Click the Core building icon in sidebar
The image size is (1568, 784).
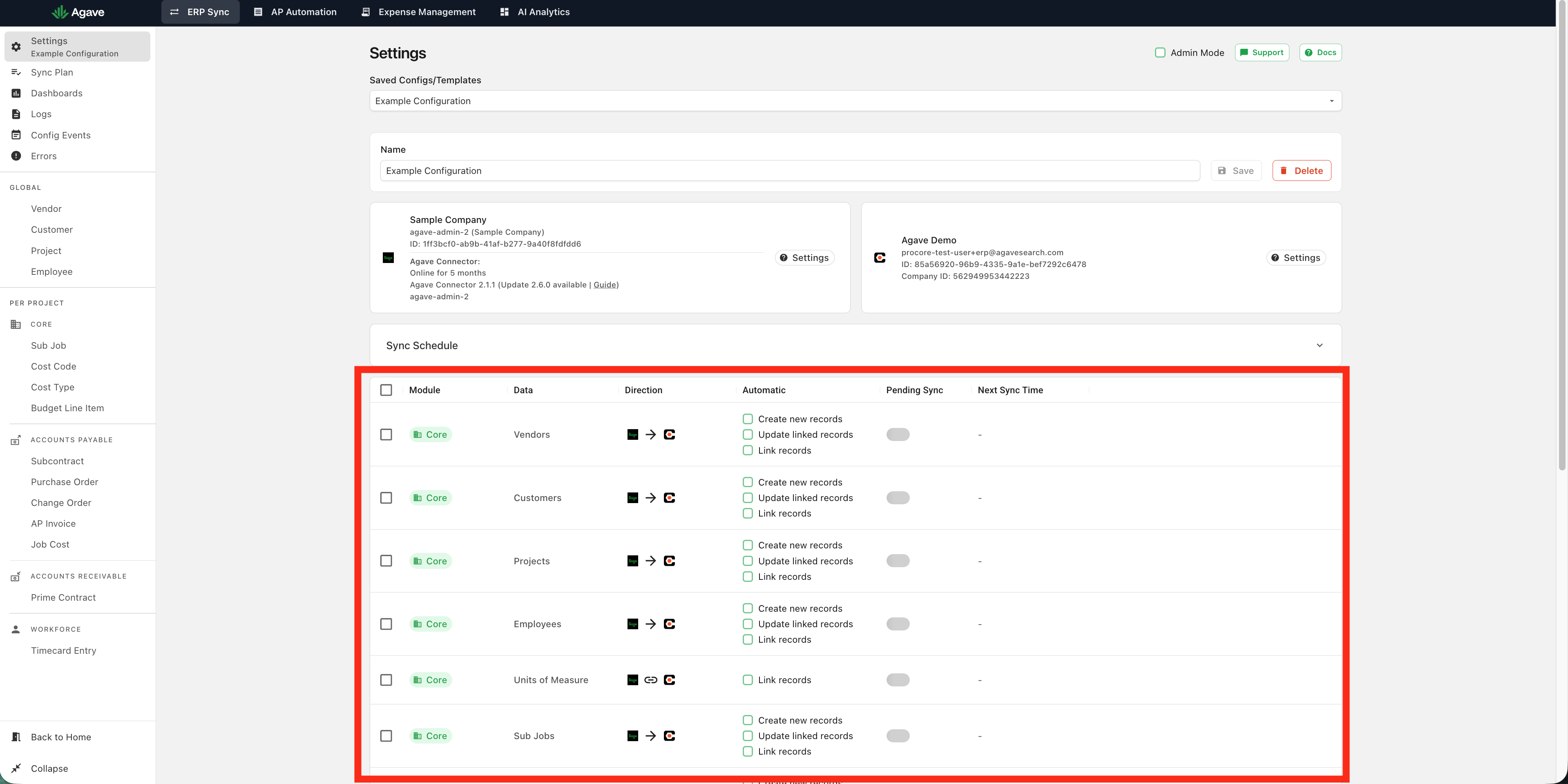coord(16,324)
